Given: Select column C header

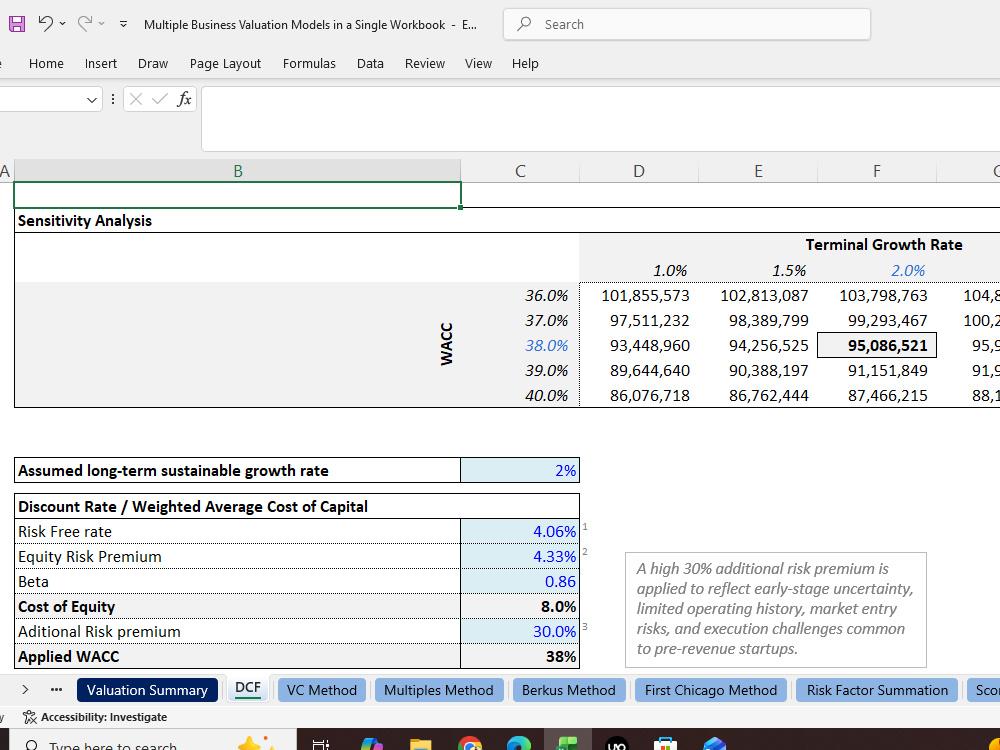Looking at the screenshot, I should click(520, 171).
